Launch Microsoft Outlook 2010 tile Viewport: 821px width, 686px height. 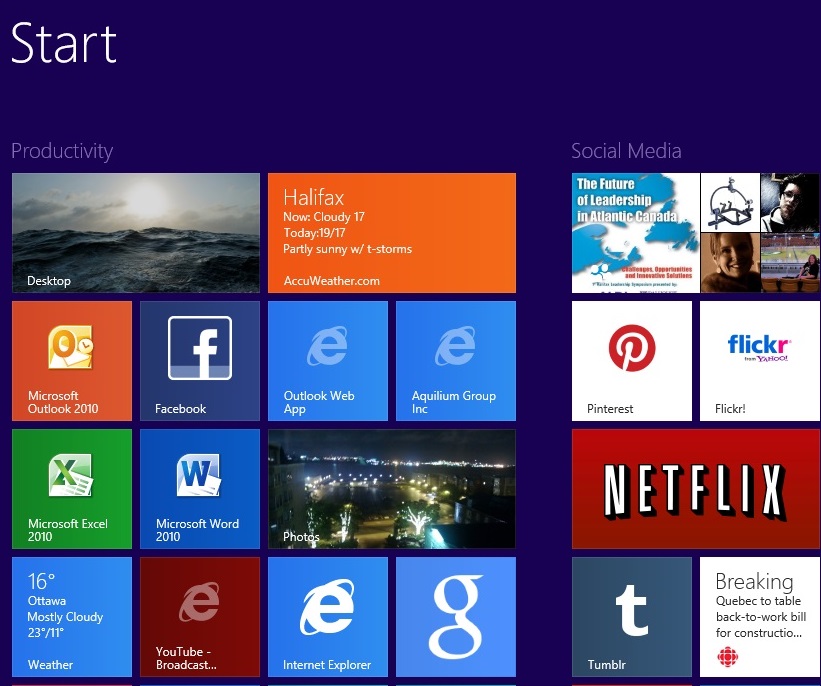coord(72,361)
